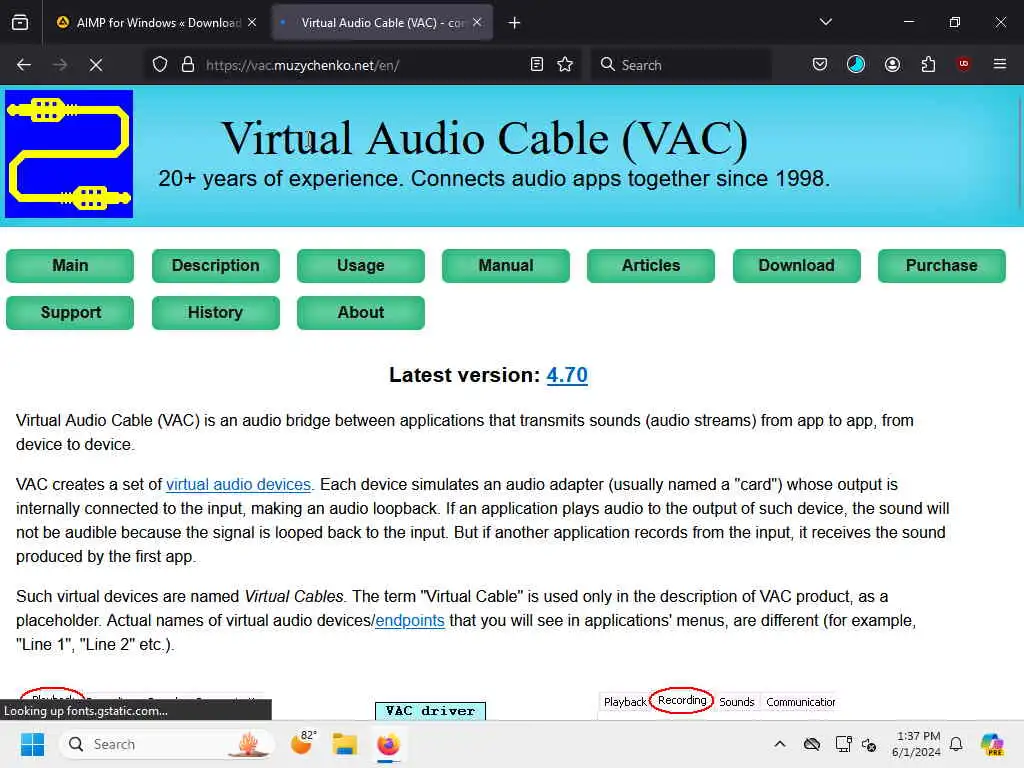Stop loading the page
The height and width of the screenshot is (768, 1024).
pos(96,65)
